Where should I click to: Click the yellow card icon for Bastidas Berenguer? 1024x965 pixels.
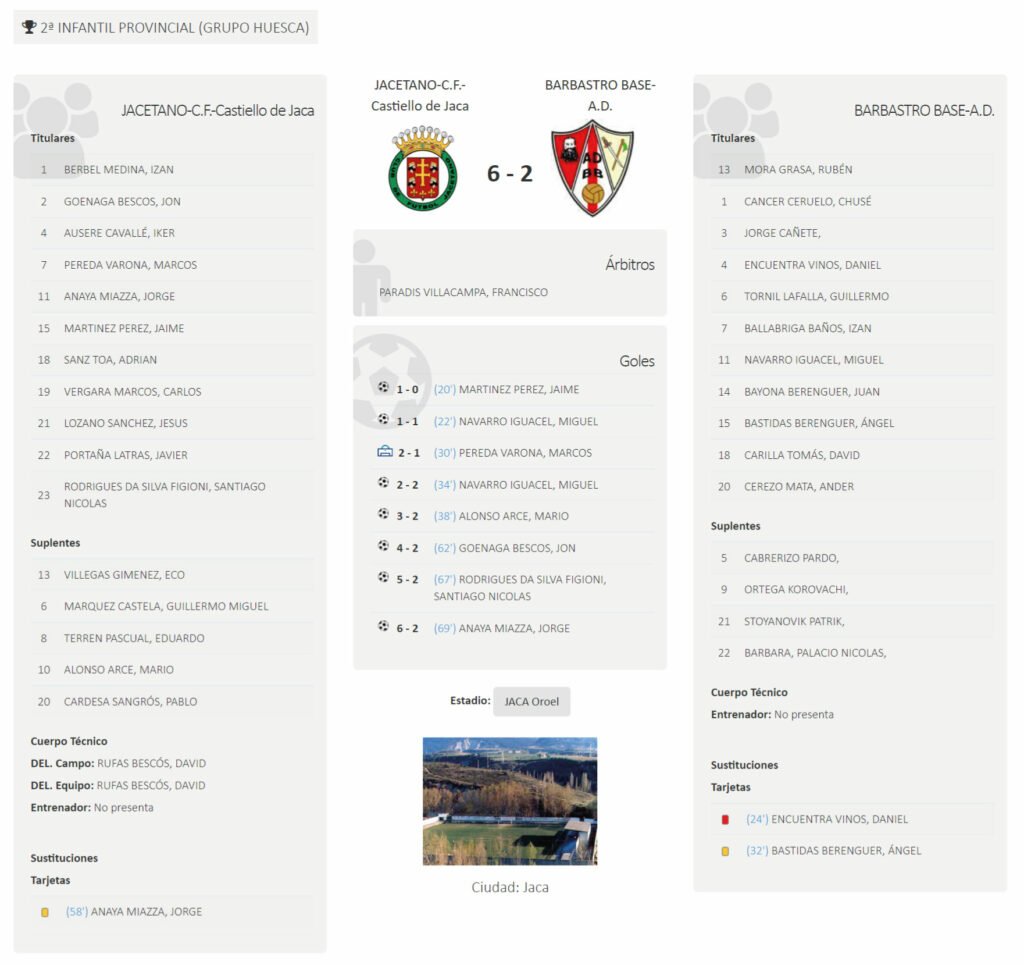[725, 851]
